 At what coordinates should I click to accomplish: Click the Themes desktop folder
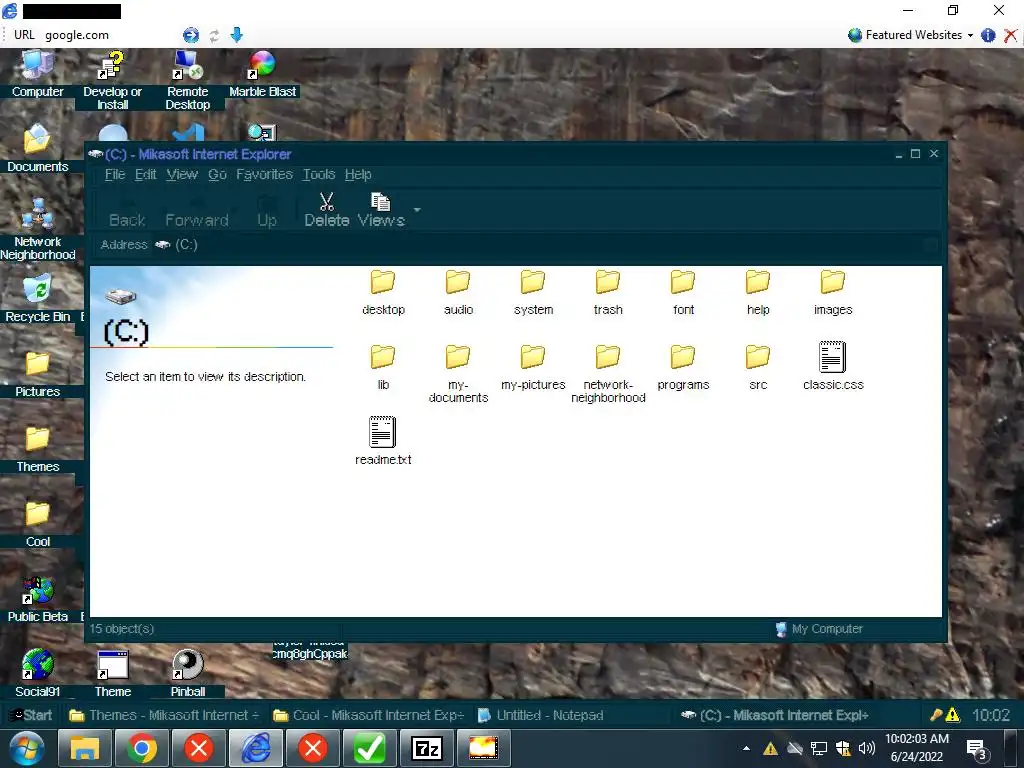[37, 449]
